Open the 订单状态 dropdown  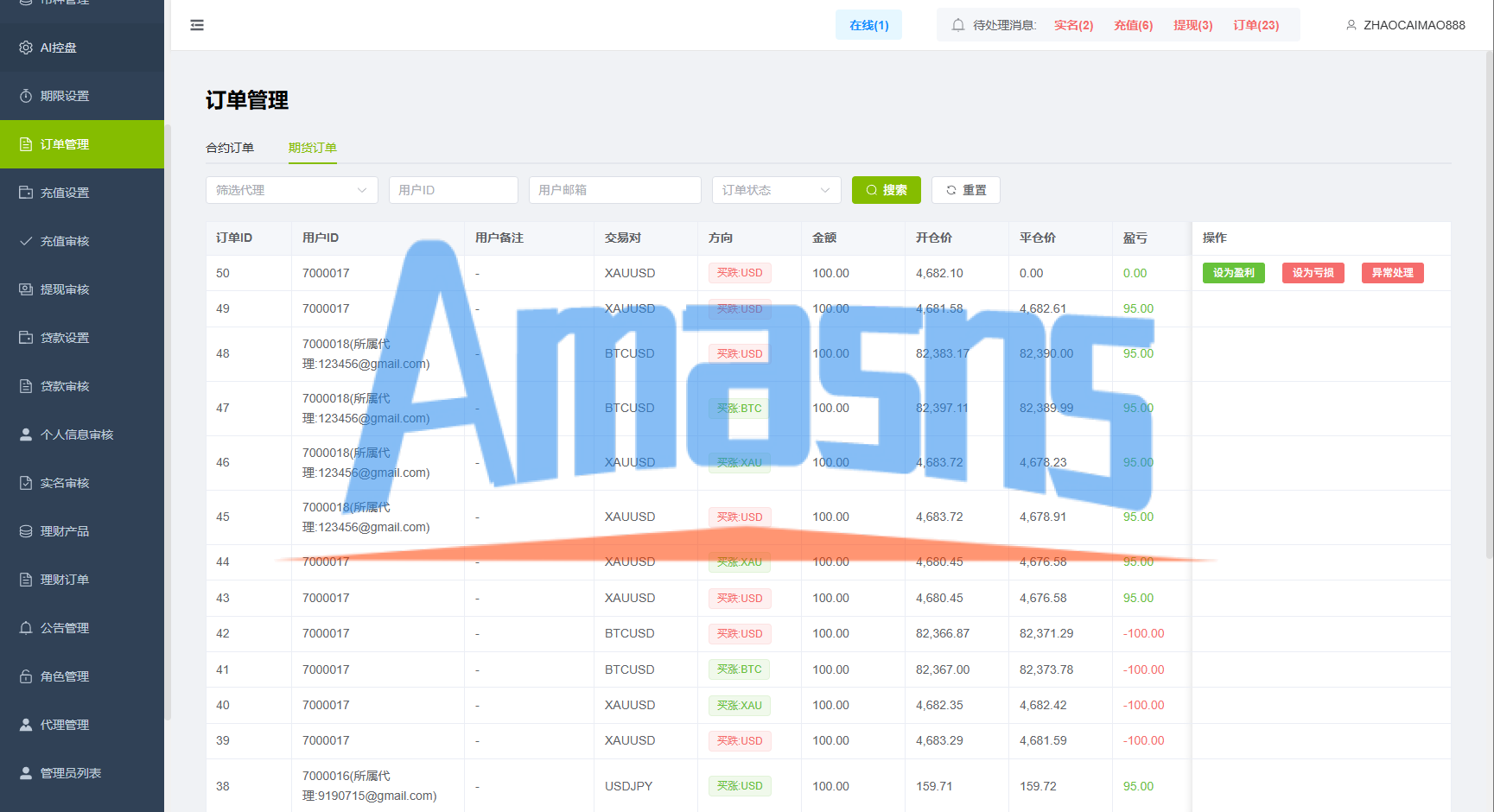[777, 190]
